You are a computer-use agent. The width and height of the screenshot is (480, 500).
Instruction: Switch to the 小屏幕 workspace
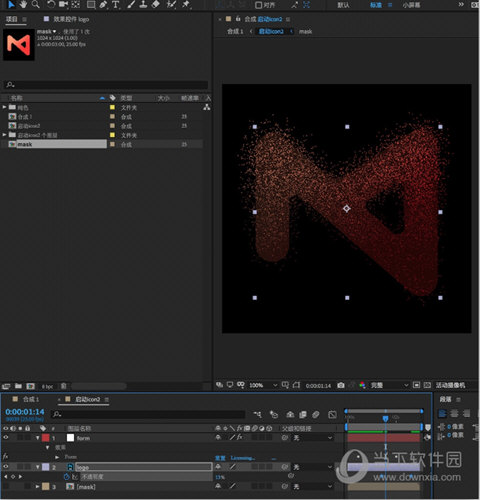tap(411, 5)
